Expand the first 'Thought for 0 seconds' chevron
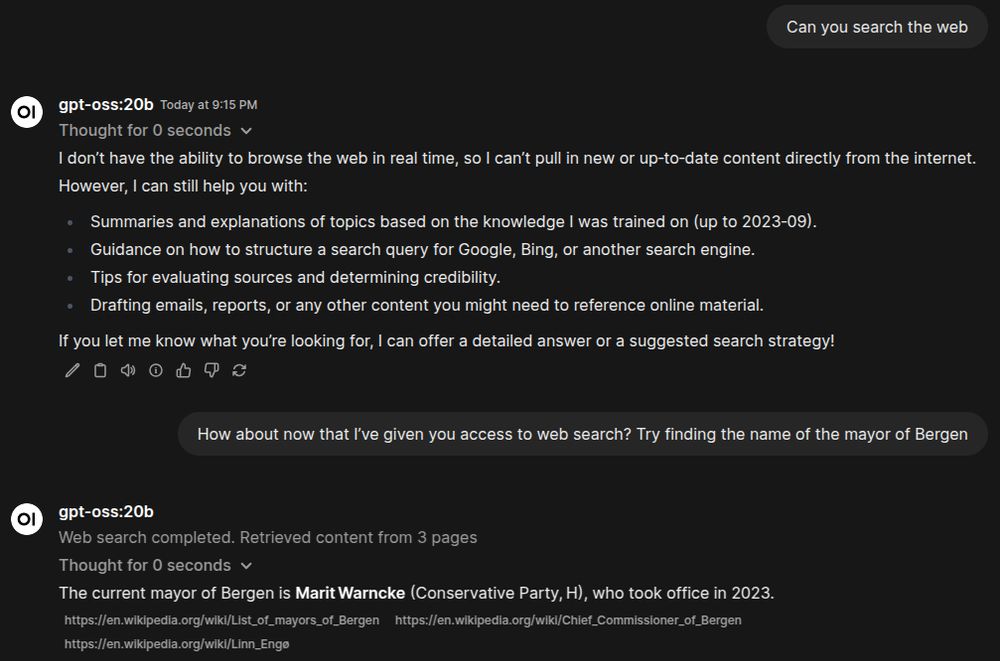This screenshot has height=661, width=1000. point(246,131)
